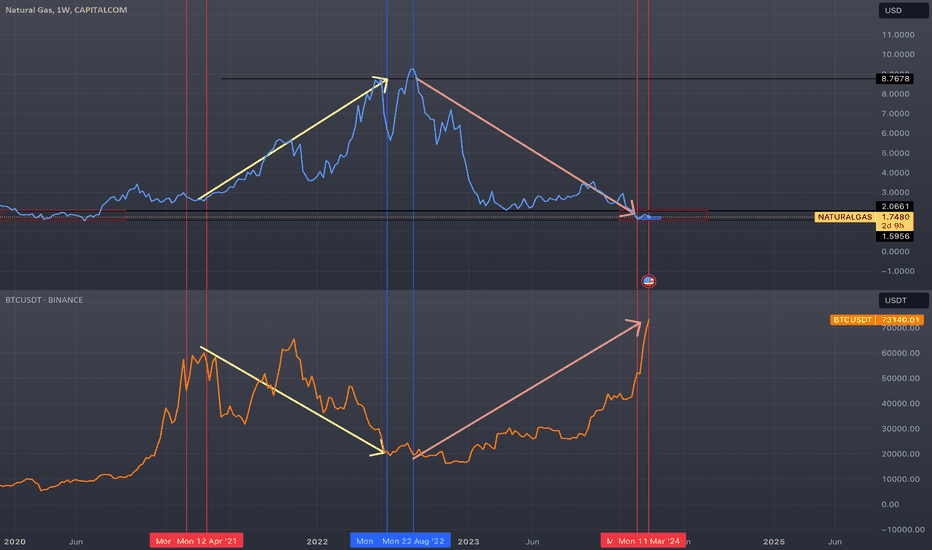
Task: Click the 60000.00 BTC axis value
Action: 900,353
